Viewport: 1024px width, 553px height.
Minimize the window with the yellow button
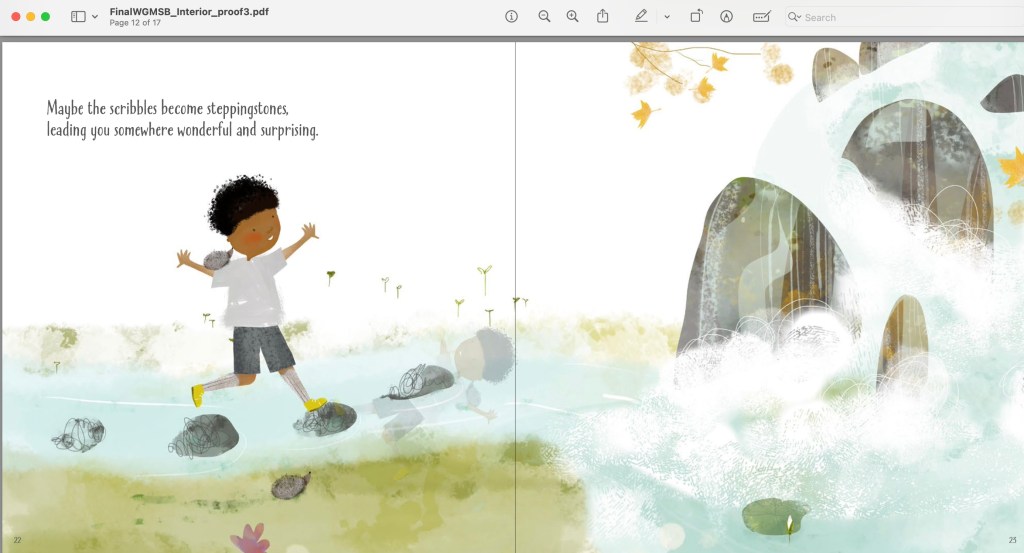[x=31, y=17]
